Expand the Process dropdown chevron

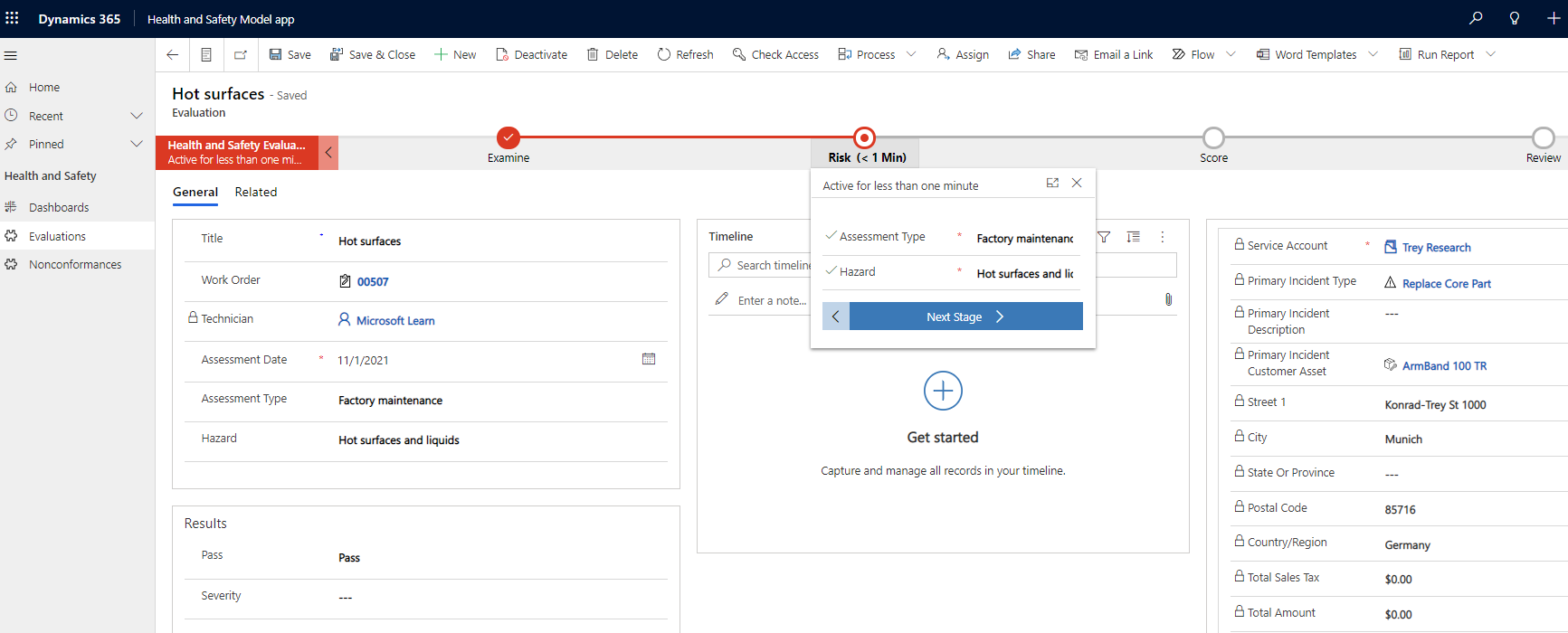[x=911, y=54]
